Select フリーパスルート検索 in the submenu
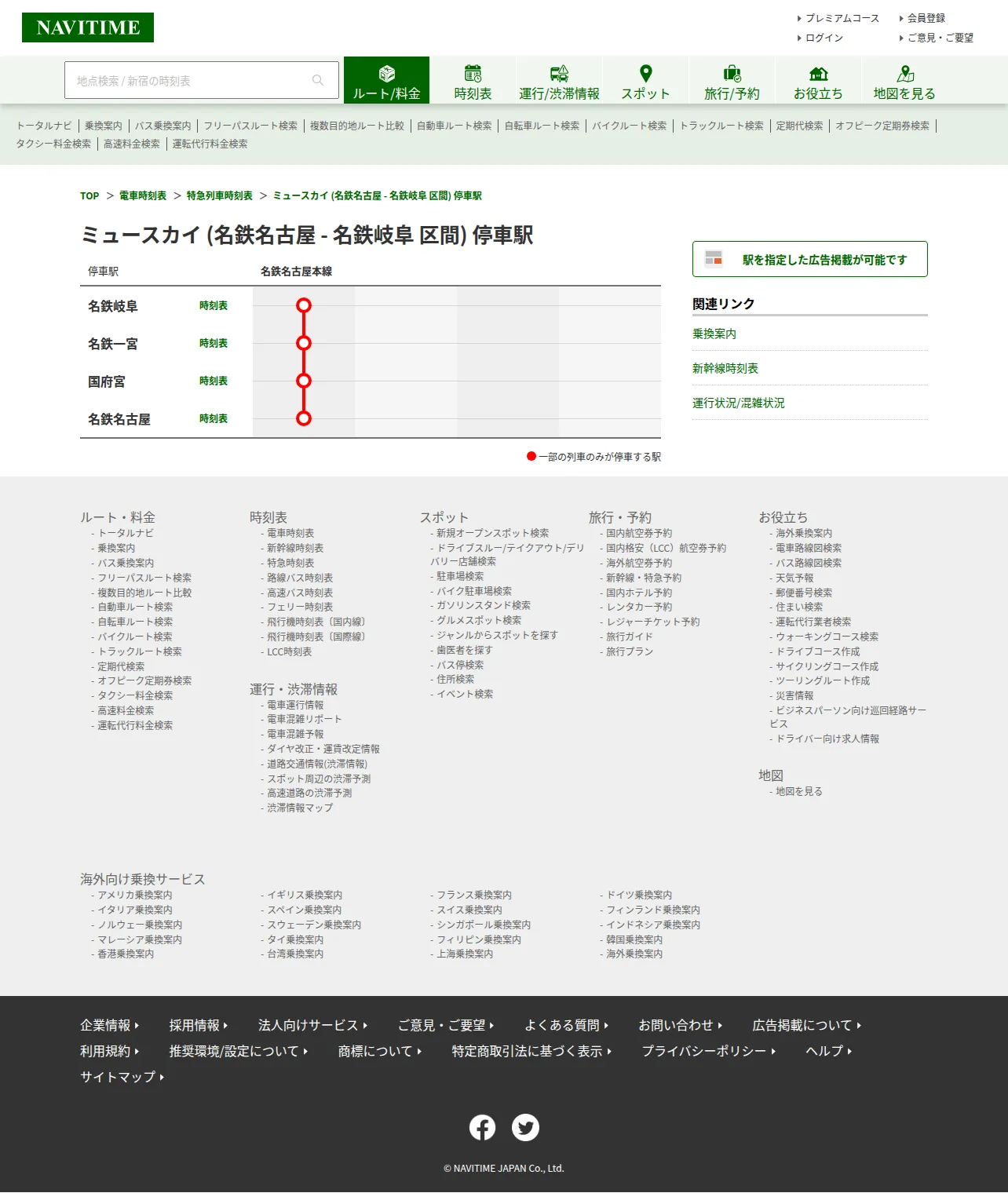 (x=251, y=126)
